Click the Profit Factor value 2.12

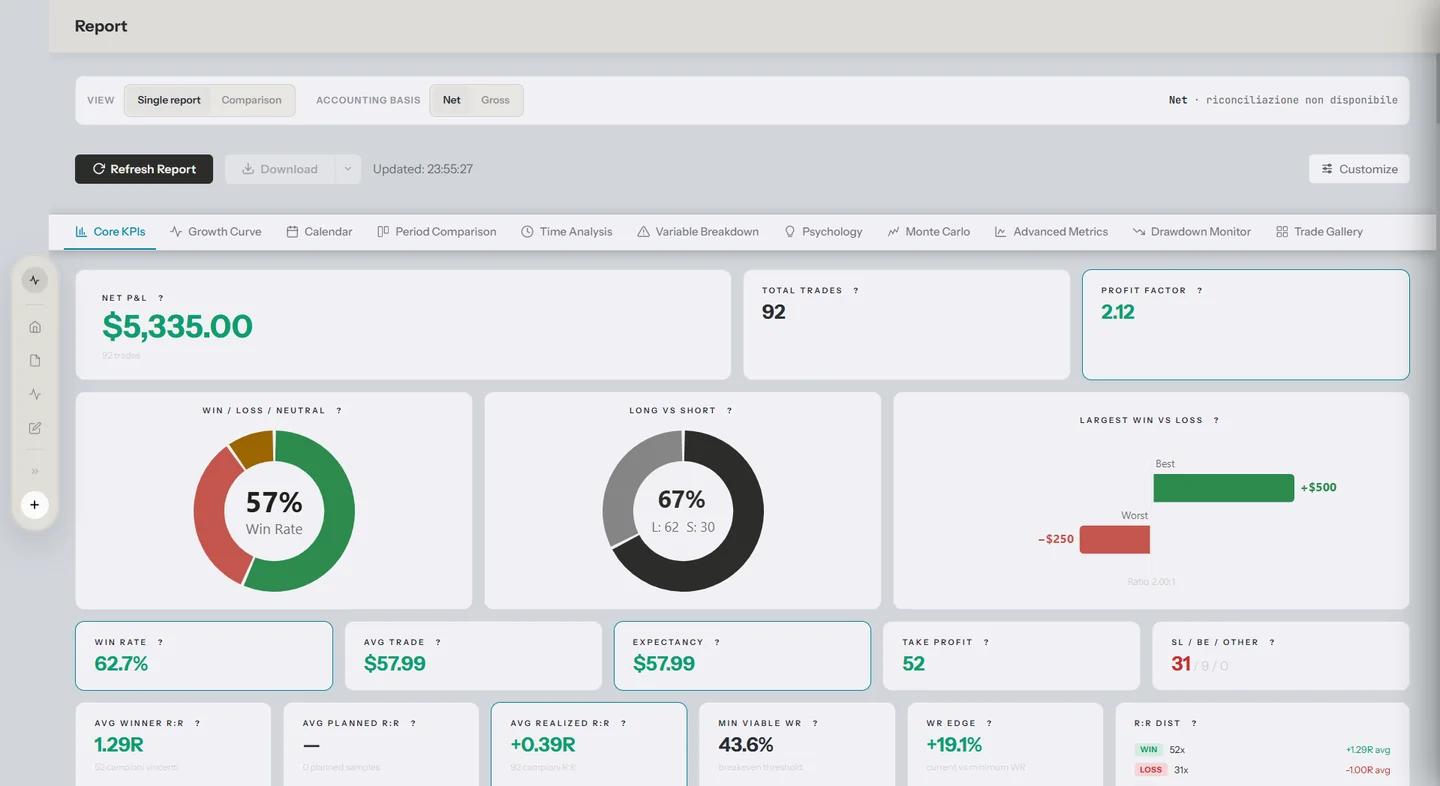pos(1118,312)
